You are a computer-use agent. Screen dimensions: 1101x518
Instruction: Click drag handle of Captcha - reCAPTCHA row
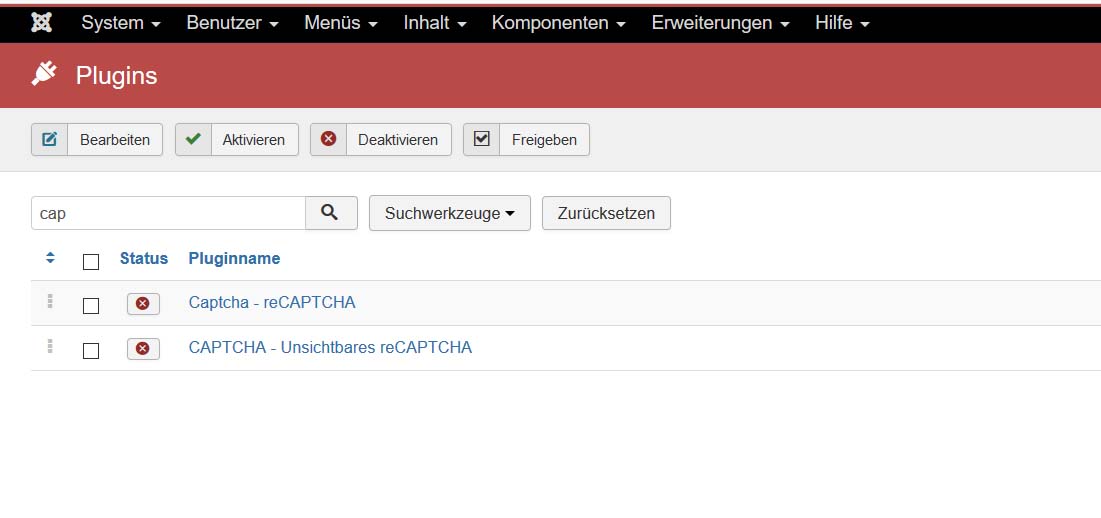pos(50,302)
